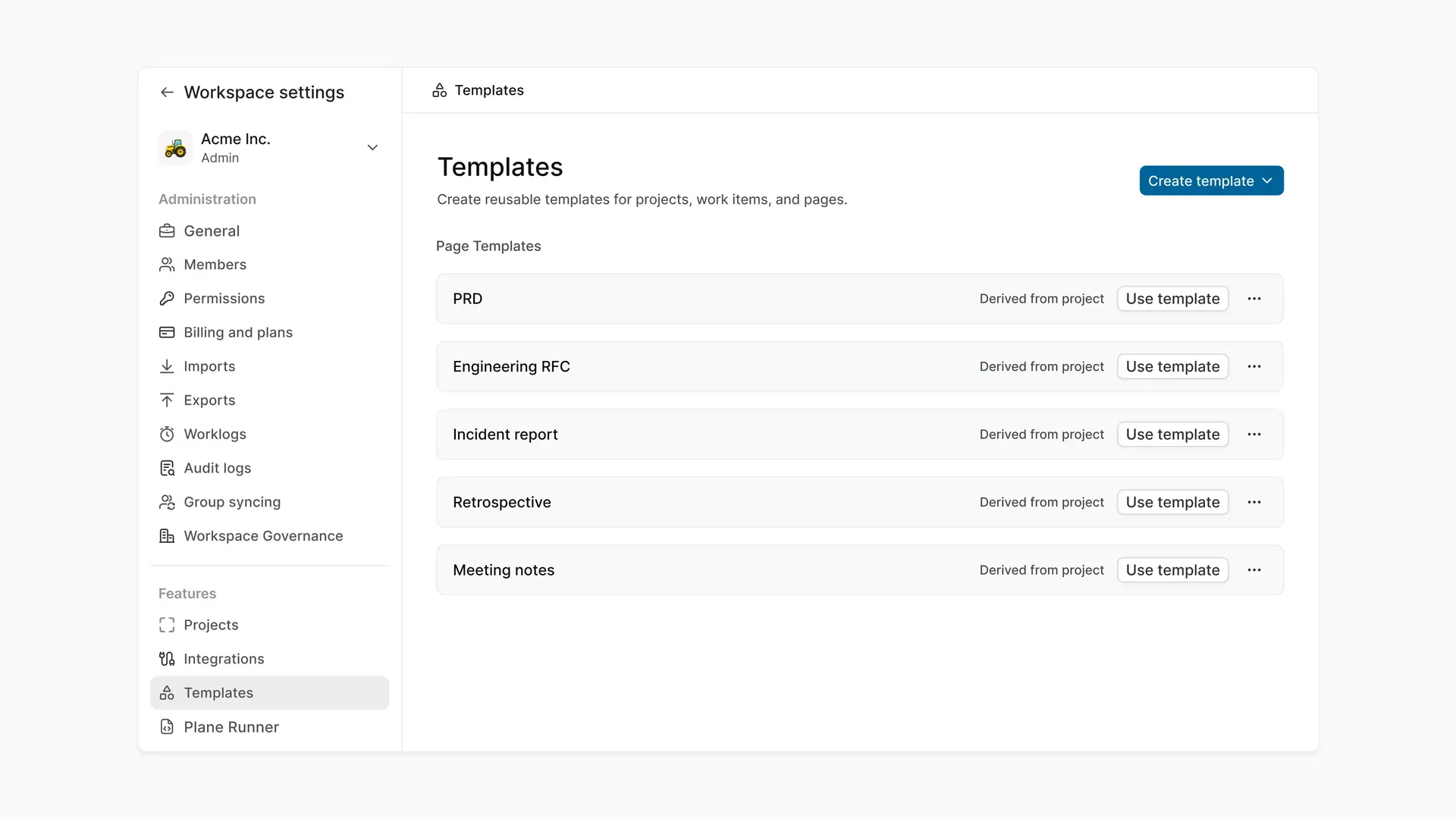
Task: Open the Members settings page
Action: (x=269, y=265)
